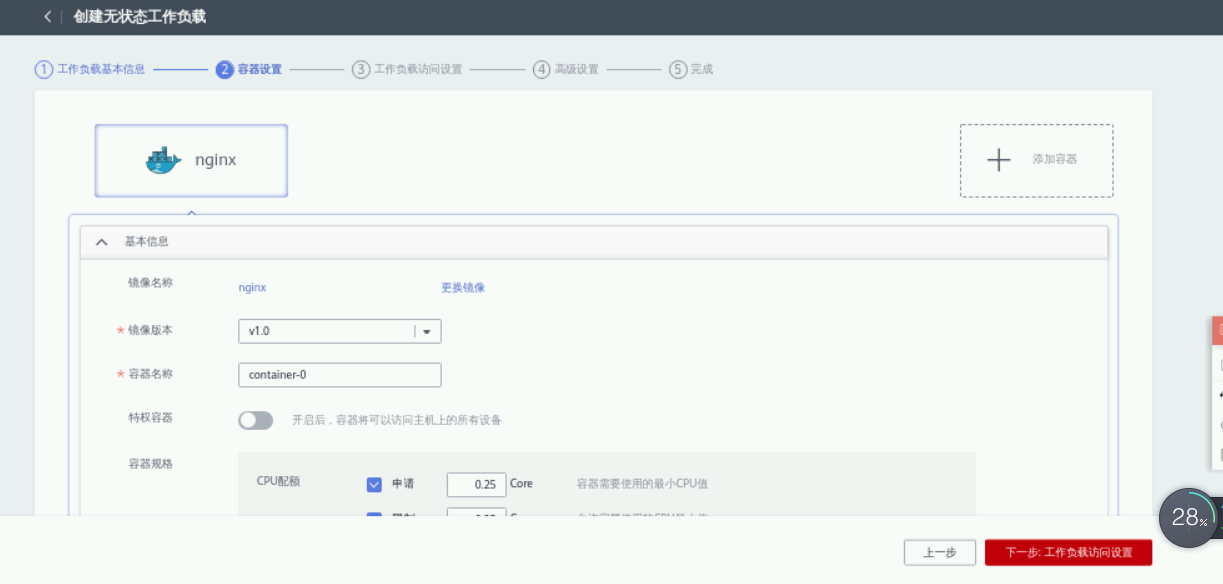Click the 更换镜像 link
The height and width of the screenshot is (584, 1223).
point(463,287)
